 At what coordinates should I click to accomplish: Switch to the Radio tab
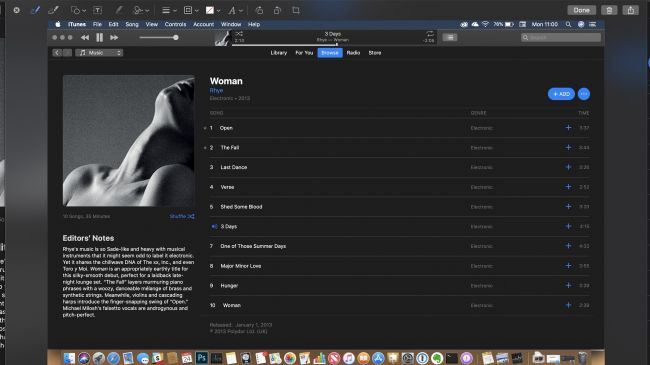coord(353,53)
